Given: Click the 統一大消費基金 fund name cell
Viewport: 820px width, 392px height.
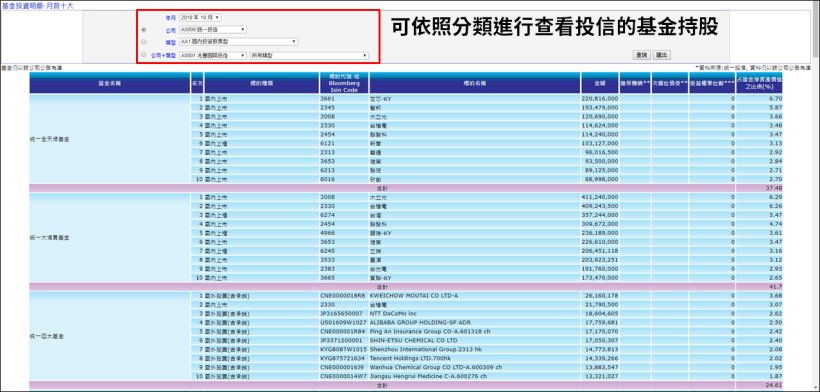Looking at the screenshot, I should [110, 238].
